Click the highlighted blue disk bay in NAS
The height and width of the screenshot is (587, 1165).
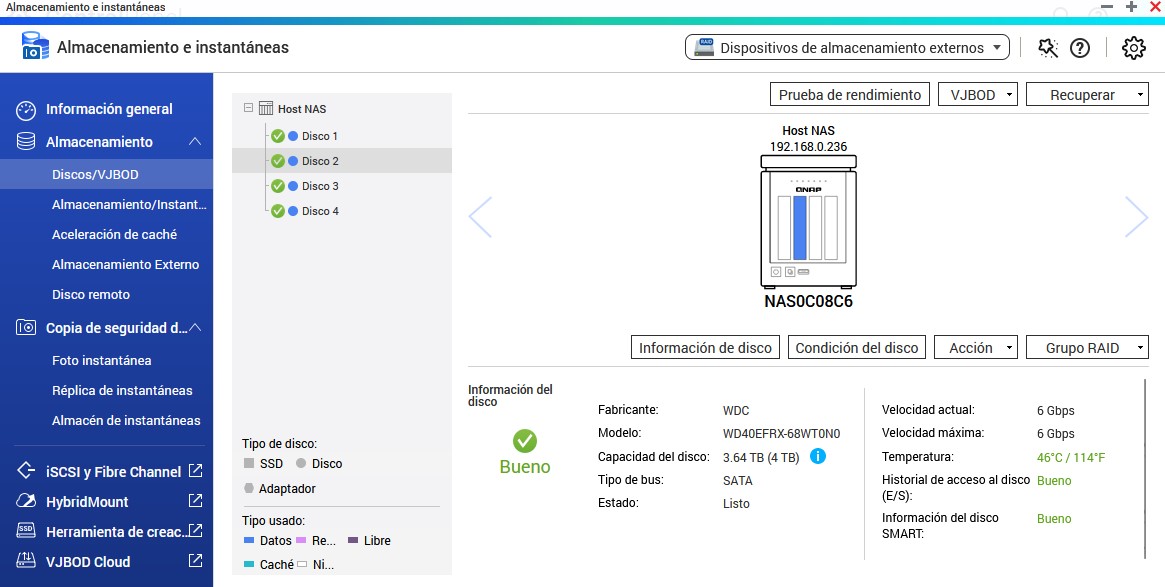click(x=799, y=227)
